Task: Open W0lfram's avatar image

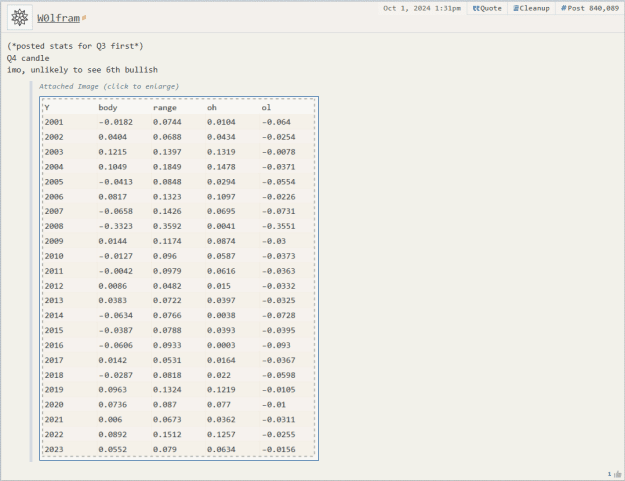Action: pyautogui.click(x=20, y=18)
